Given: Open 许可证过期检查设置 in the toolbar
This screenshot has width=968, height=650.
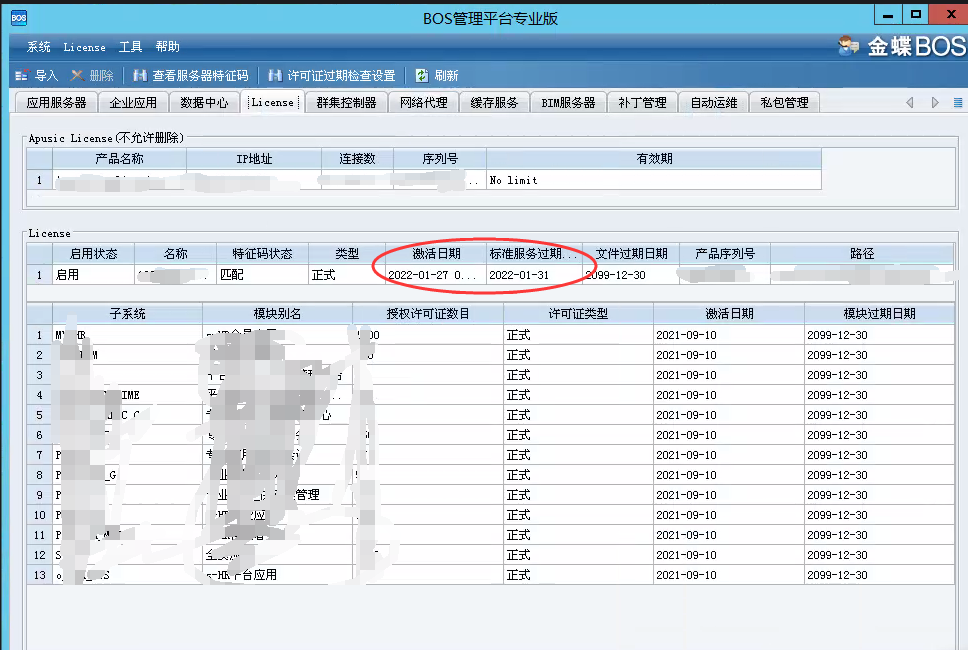Looking at the screenshot, I should click(332, 75).
